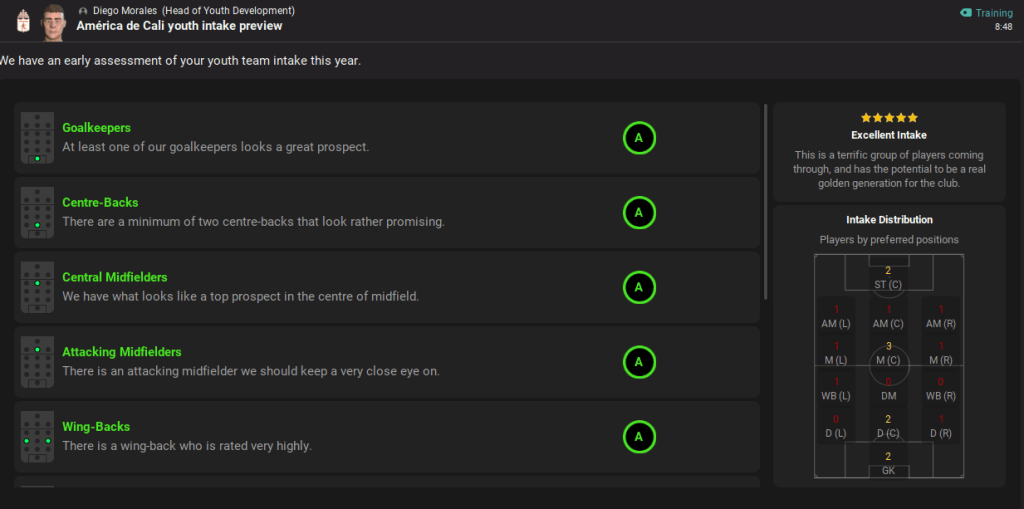The image size is (1024, 509).
Task: Click the Central Midfielders position pitch icon
Action: point(37,288)
